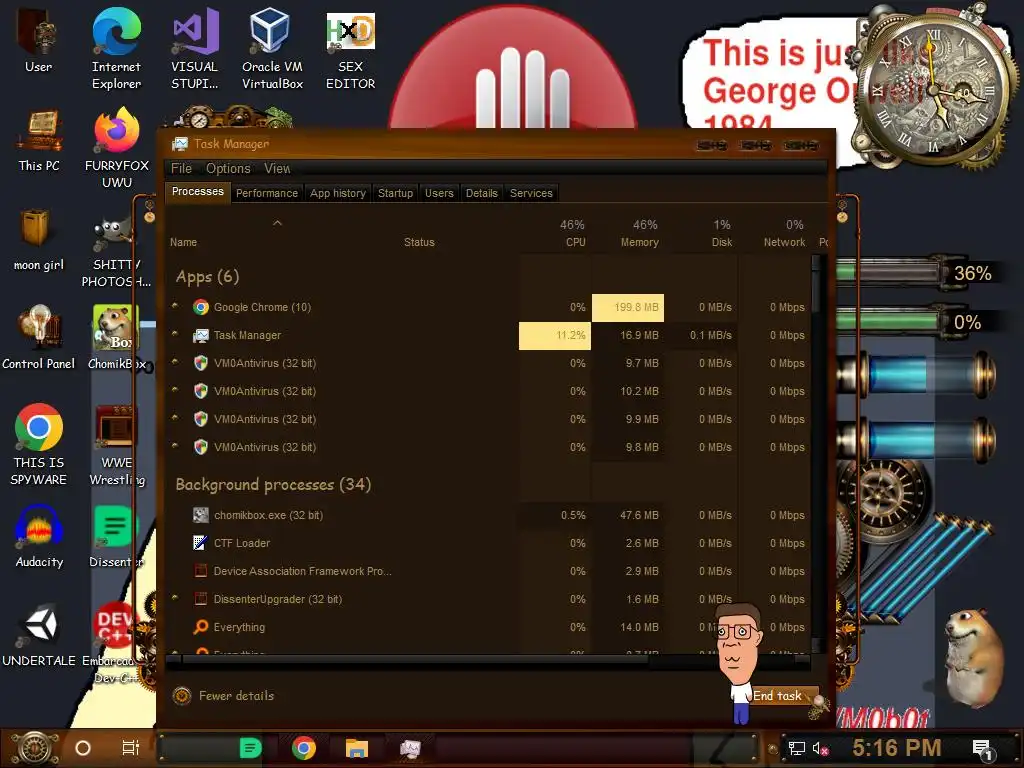Open the Dissenter desktop icon
Viewport: 1024px width, 768px height.
[115, 537]
